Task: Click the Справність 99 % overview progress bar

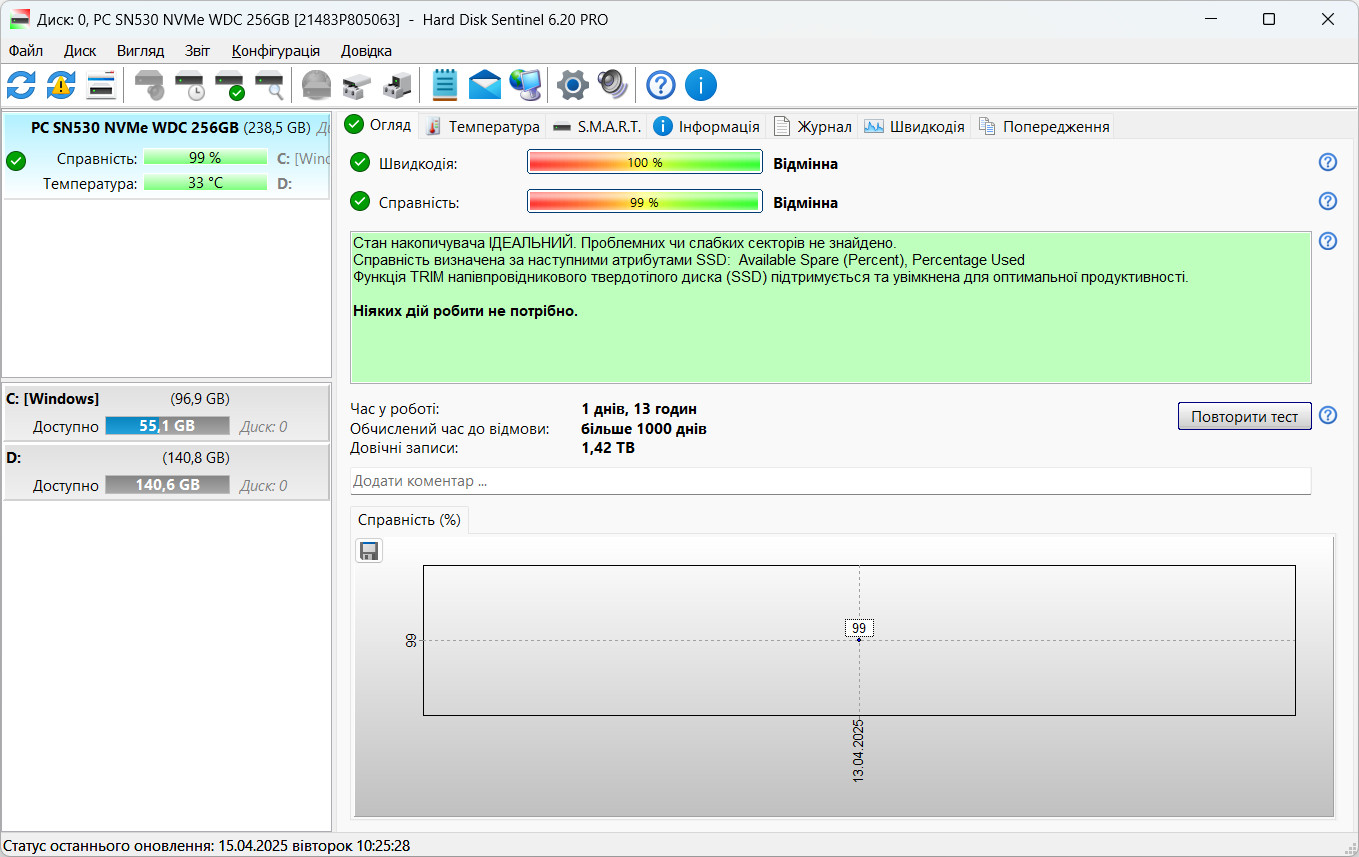Action: pyautogui.click(x=645, y=202)
